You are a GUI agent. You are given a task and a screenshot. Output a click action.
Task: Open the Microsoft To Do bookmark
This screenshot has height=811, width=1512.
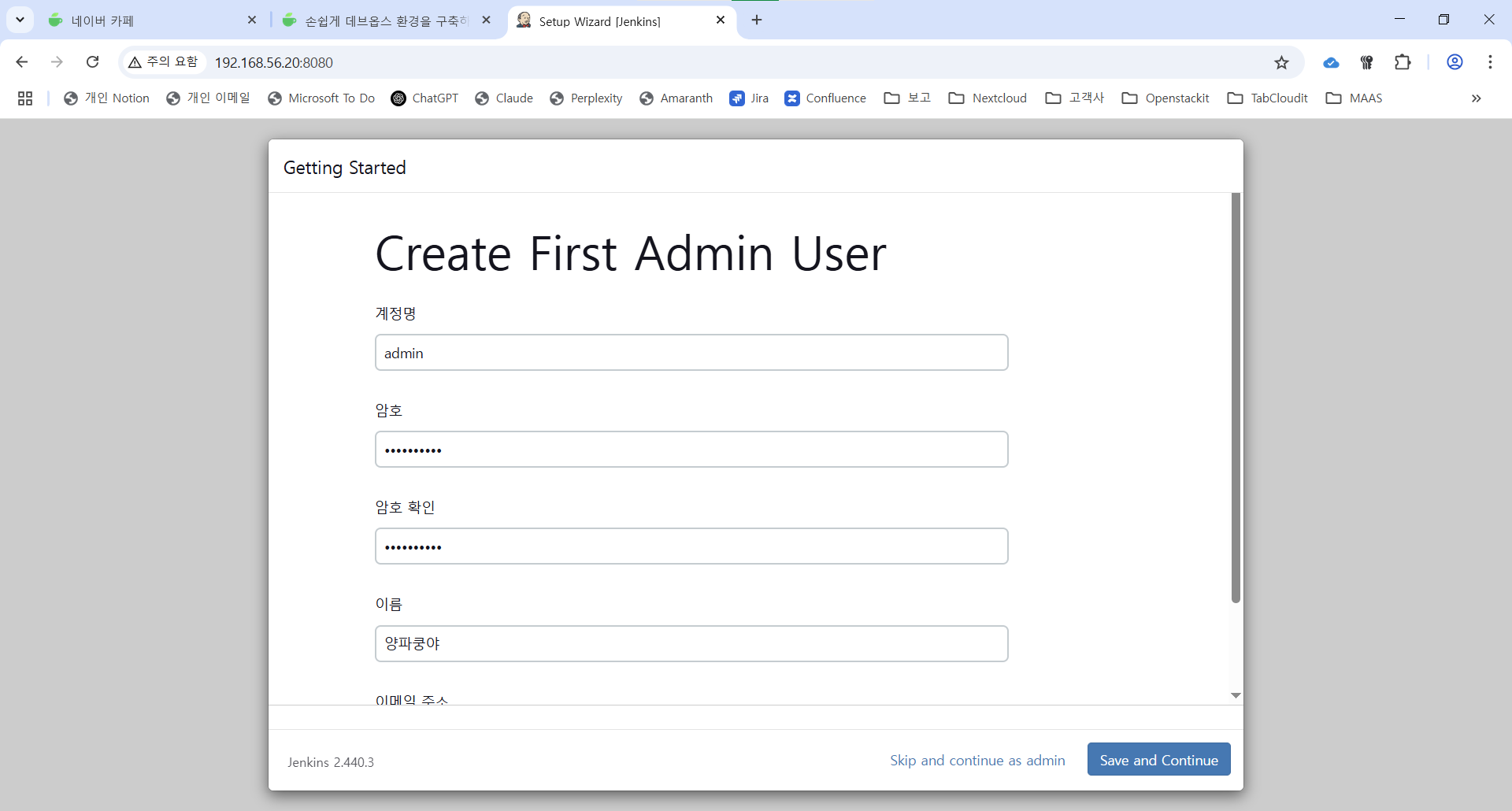pos(321,98)
